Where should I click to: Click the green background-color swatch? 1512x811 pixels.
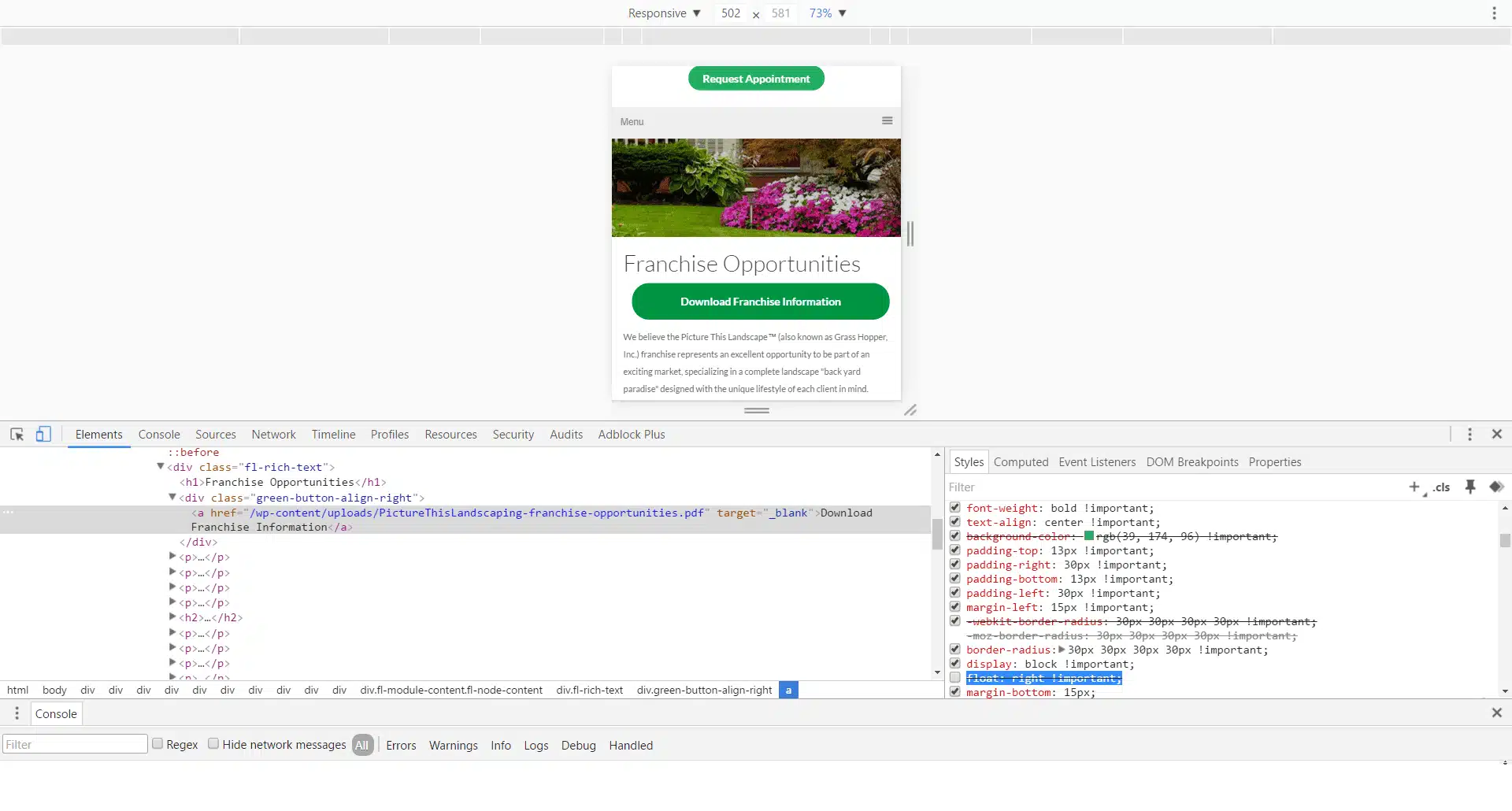pyautogui.click(x=1089, y=536)
